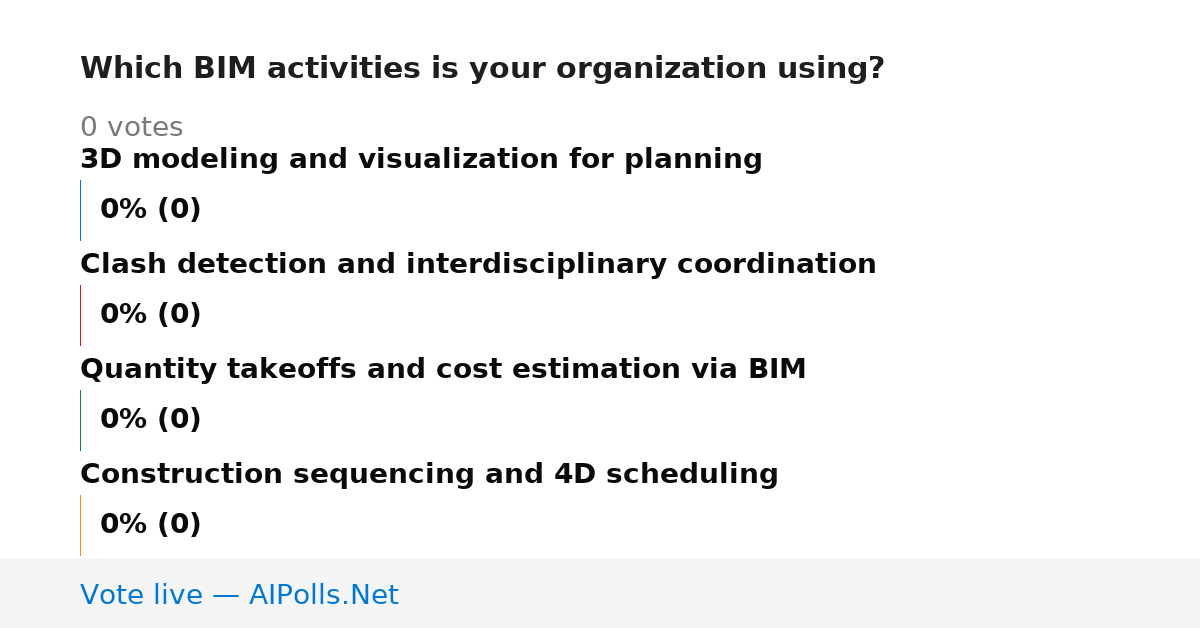Select the 3D modeling and visualization option
Screen dimensions: 1200x628
421,160
